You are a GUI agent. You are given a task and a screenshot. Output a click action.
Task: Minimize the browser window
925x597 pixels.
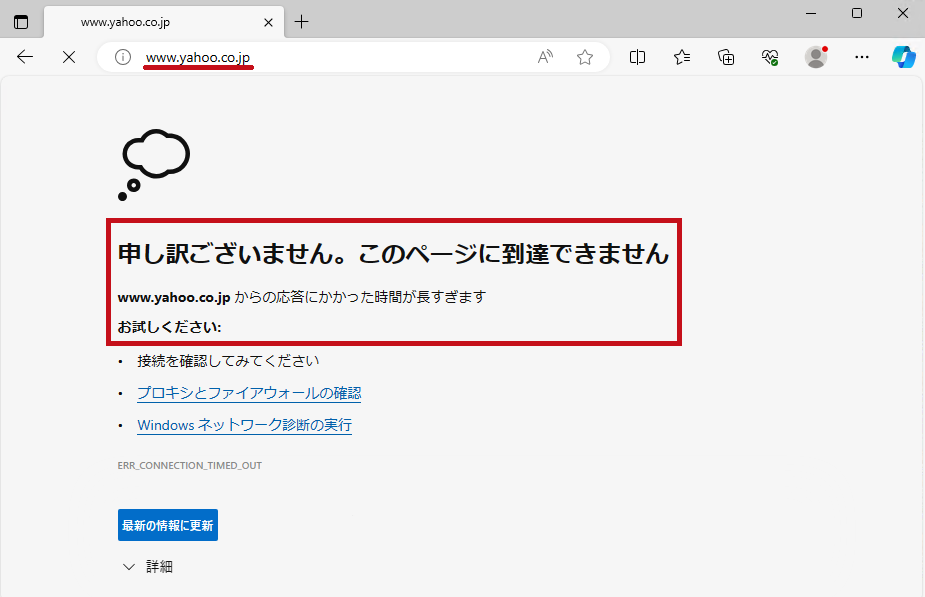point(811,13)
